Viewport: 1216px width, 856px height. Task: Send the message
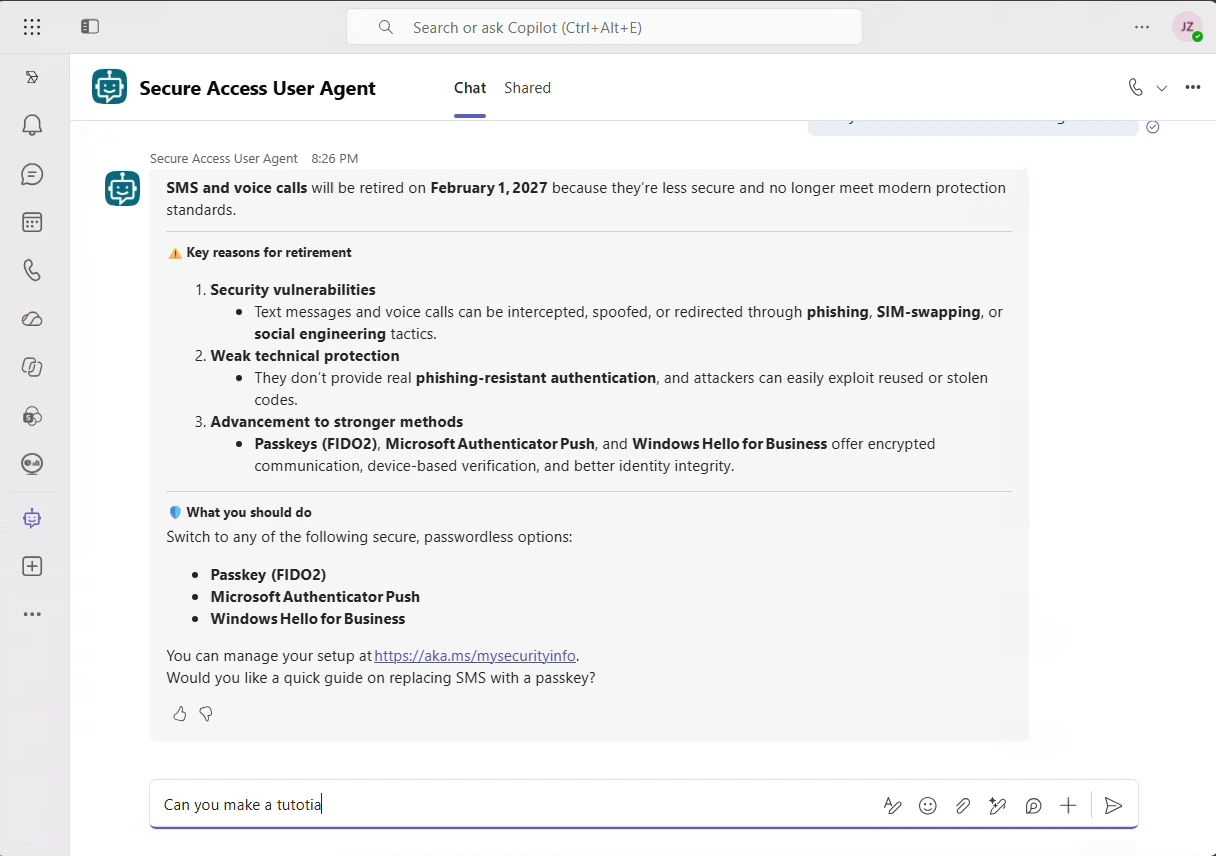1113,806
